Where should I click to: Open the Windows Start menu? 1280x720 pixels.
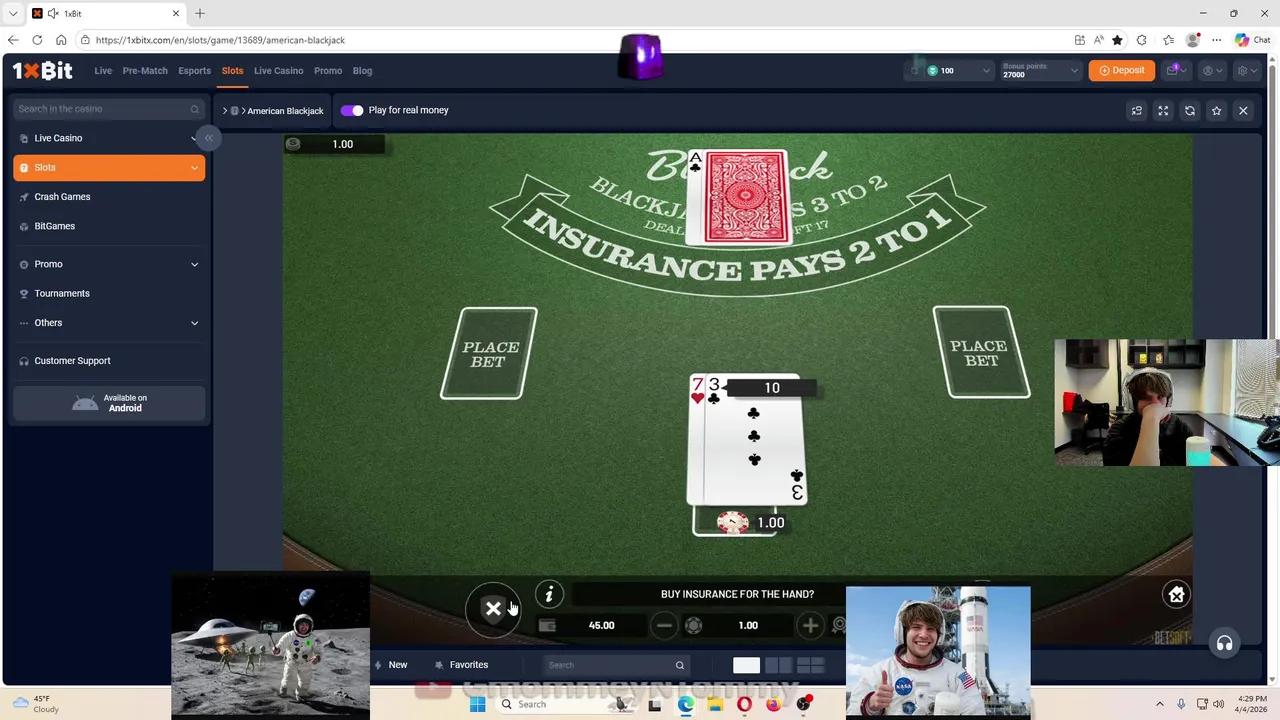coord(477,704)
